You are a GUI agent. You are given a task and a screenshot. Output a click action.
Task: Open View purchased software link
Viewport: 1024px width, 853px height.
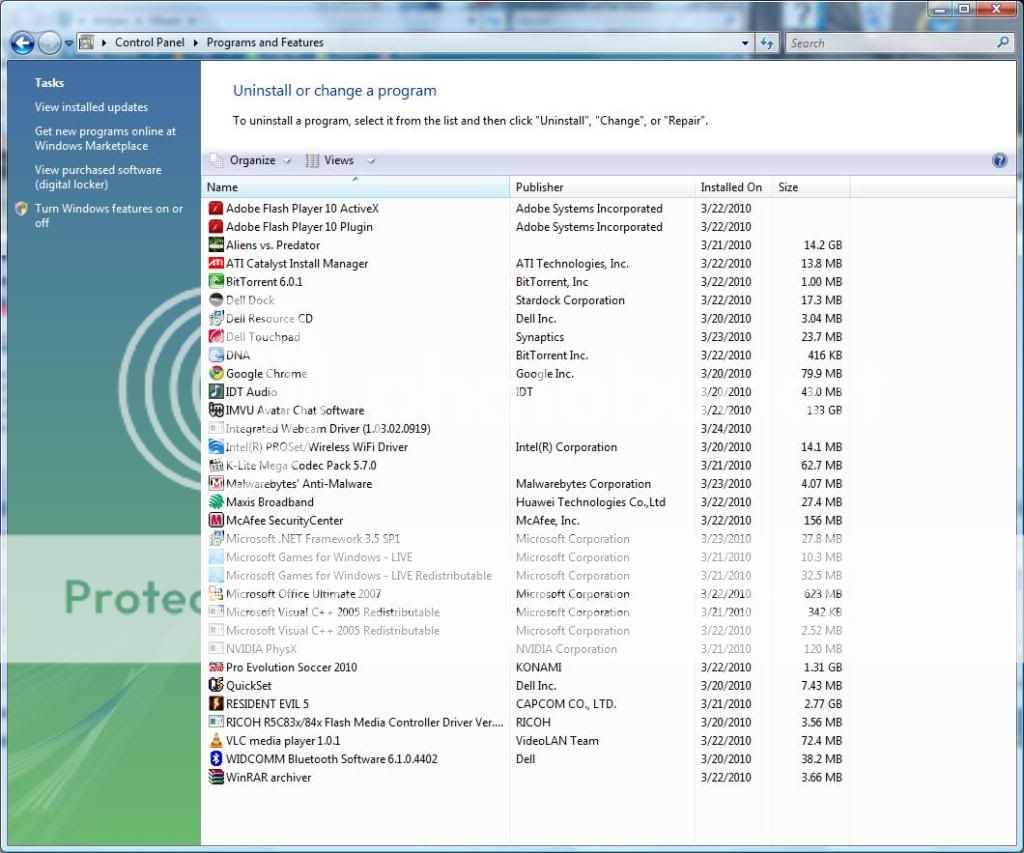click(x=98, y=177)
